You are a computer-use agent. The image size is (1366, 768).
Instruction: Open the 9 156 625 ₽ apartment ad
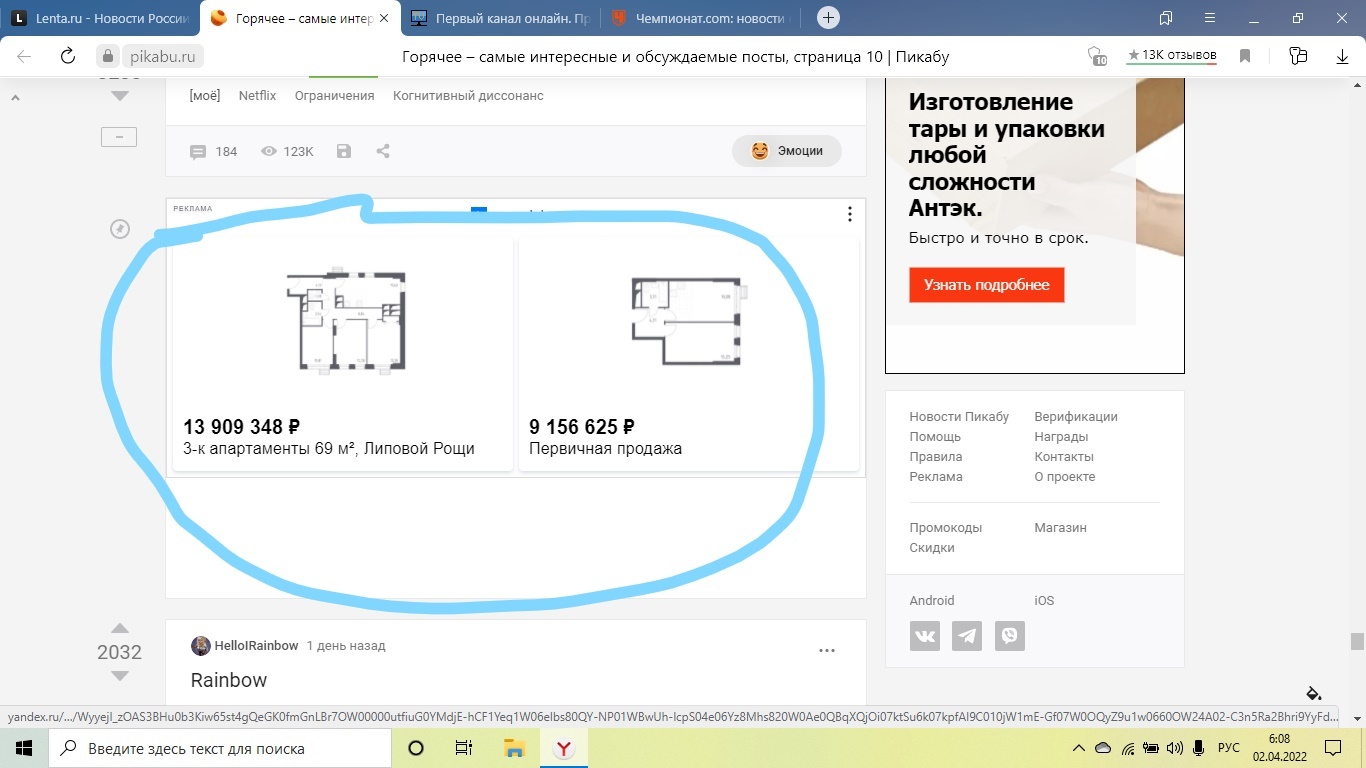coord(689,353)
